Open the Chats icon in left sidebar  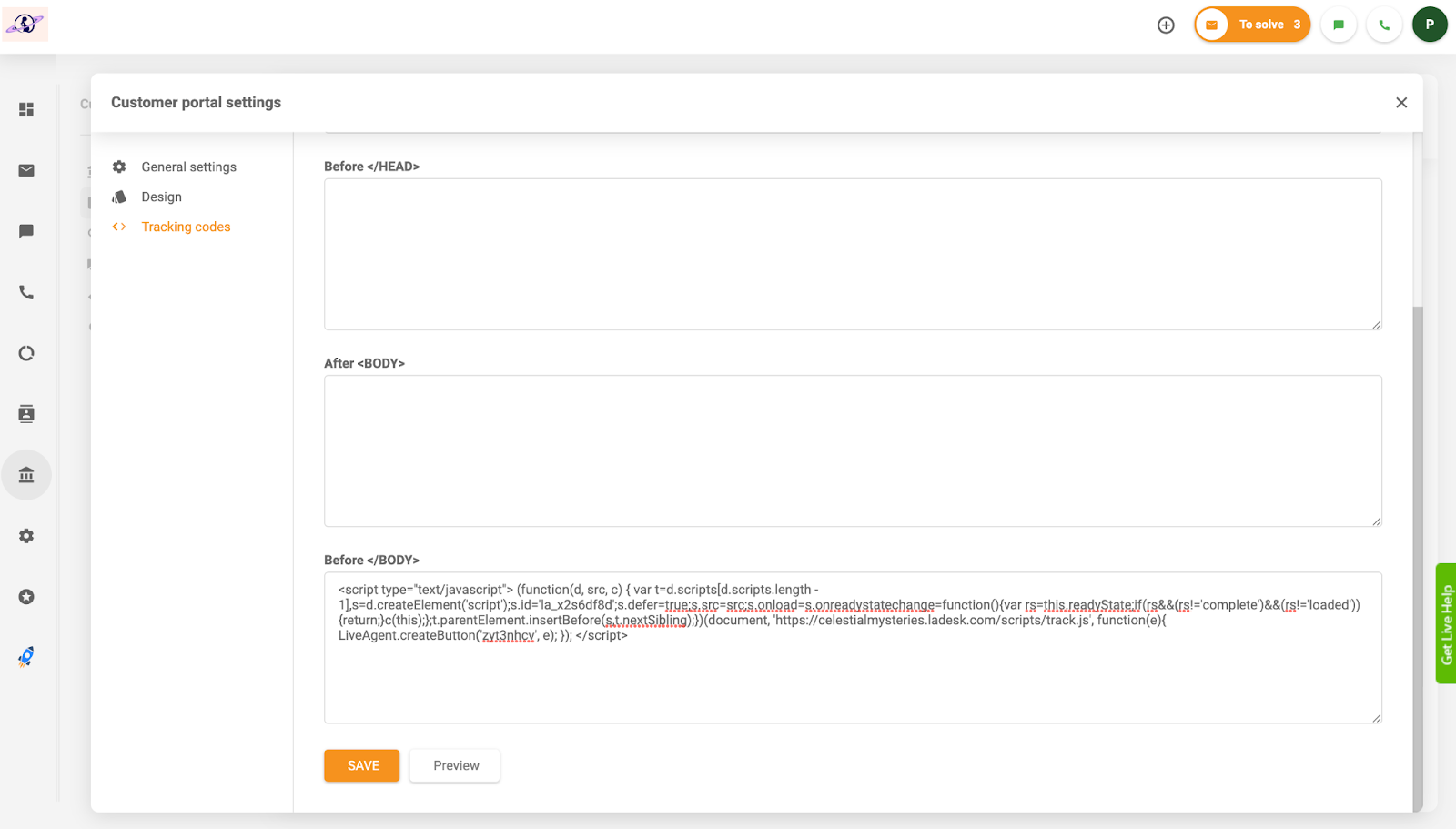coord(26,231)
